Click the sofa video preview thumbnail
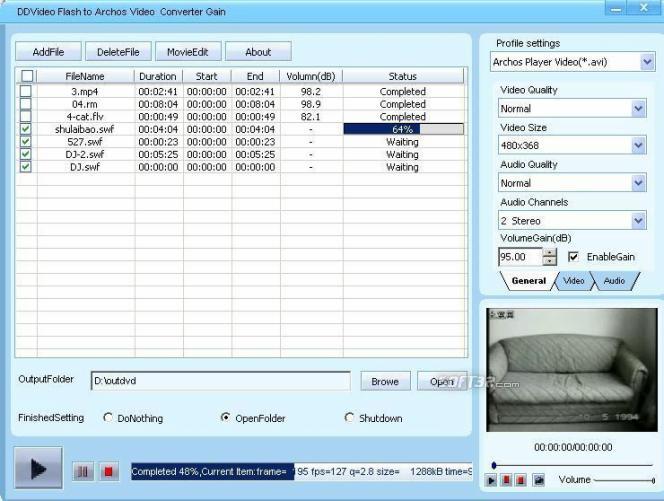 [x=572, y=370]
